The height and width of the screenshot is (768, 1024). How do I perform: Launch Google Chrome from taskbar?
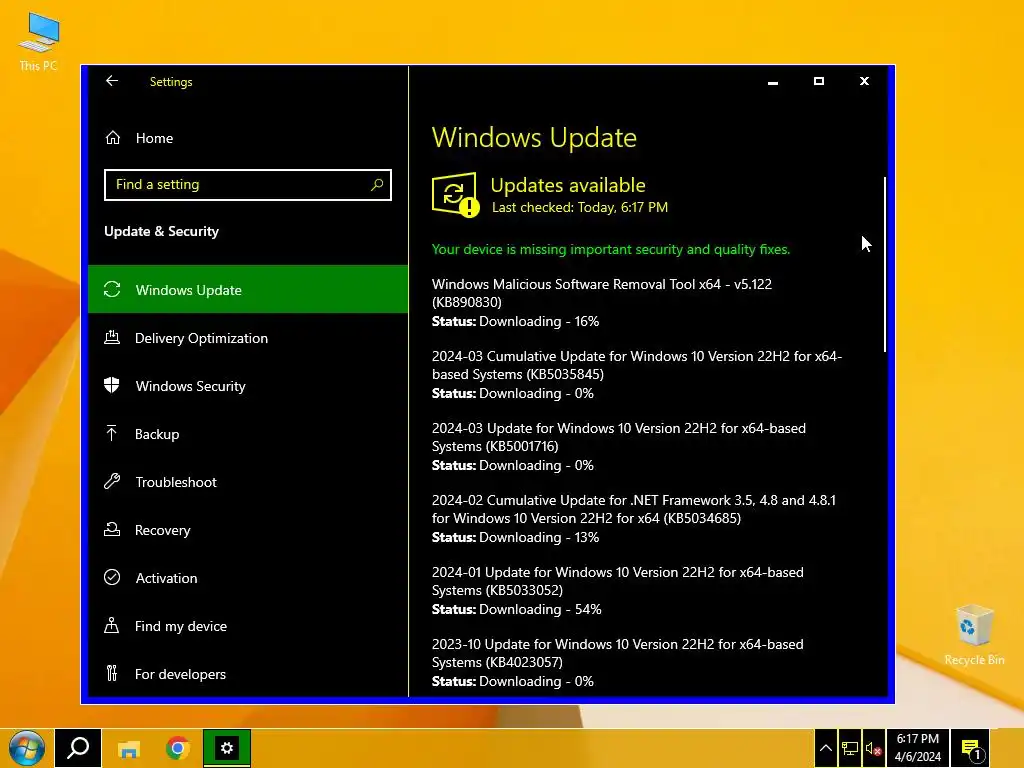tap(178, 748)
